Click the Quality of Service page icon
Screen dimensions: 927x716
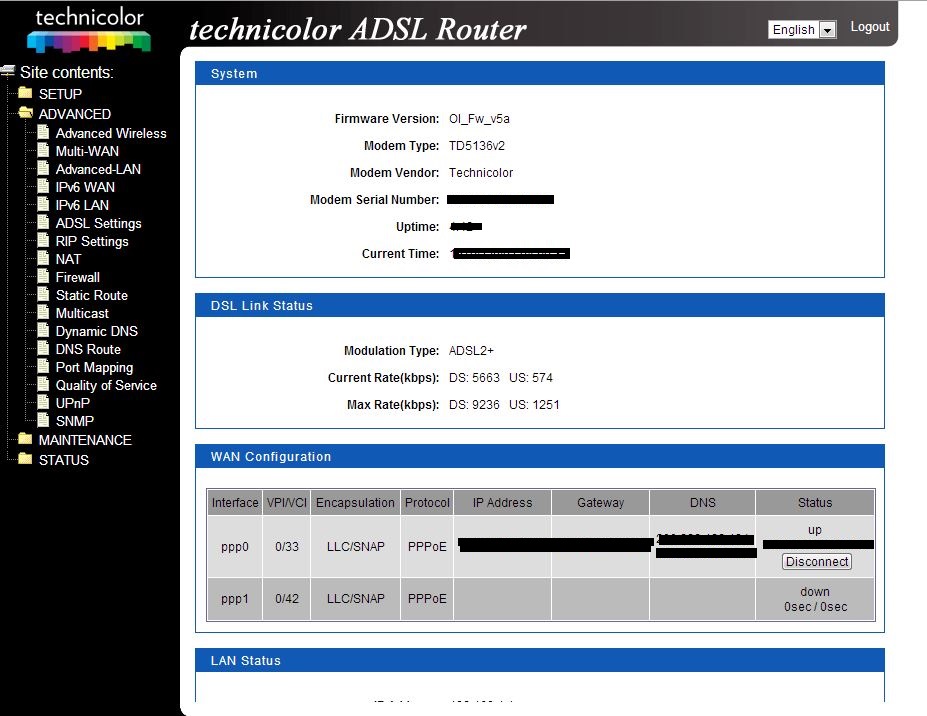(x=43, y=384)
